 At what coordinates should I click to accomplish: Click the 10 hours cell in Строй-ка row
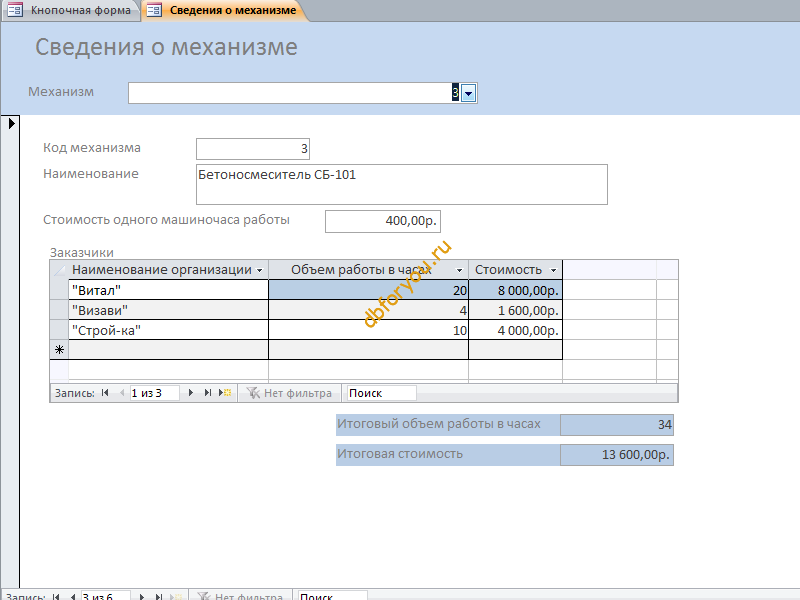pos(368,330)
